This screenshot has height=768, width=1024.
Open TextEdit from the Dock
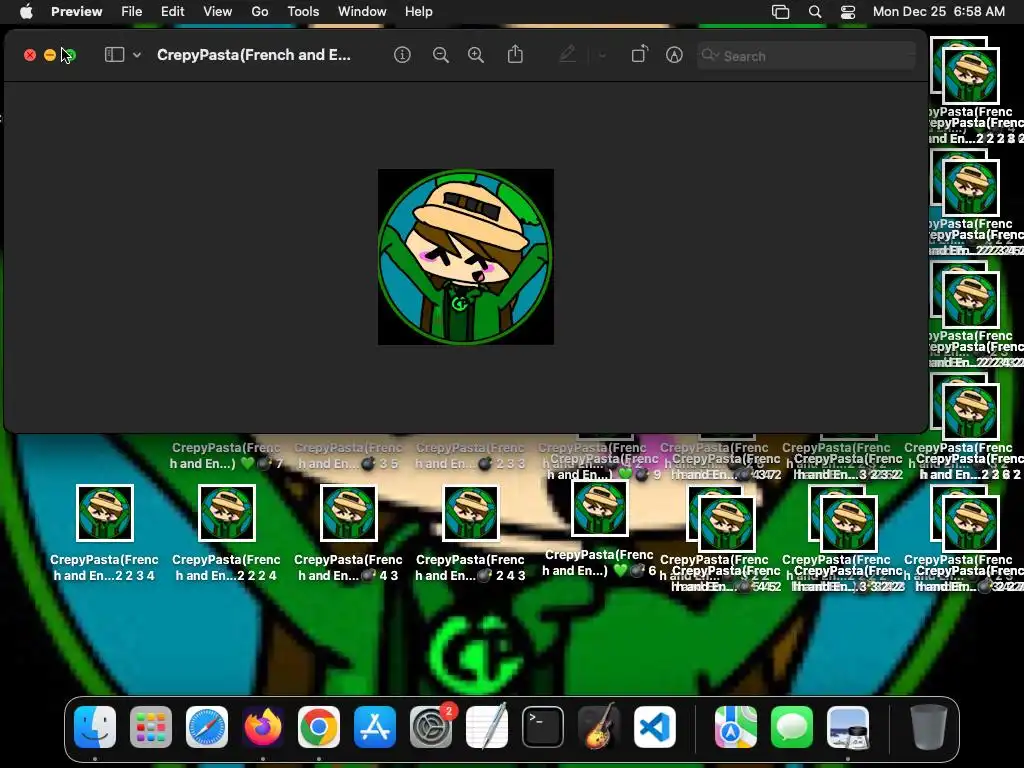click(487, 726)
